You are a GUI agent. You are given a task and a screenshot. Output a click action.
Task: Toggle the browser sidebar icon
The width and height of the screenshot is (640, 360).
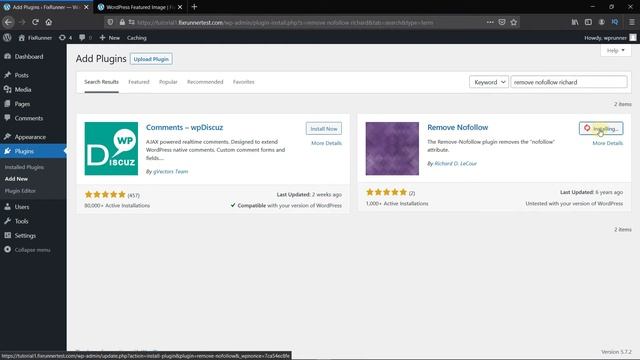point(588,22)
